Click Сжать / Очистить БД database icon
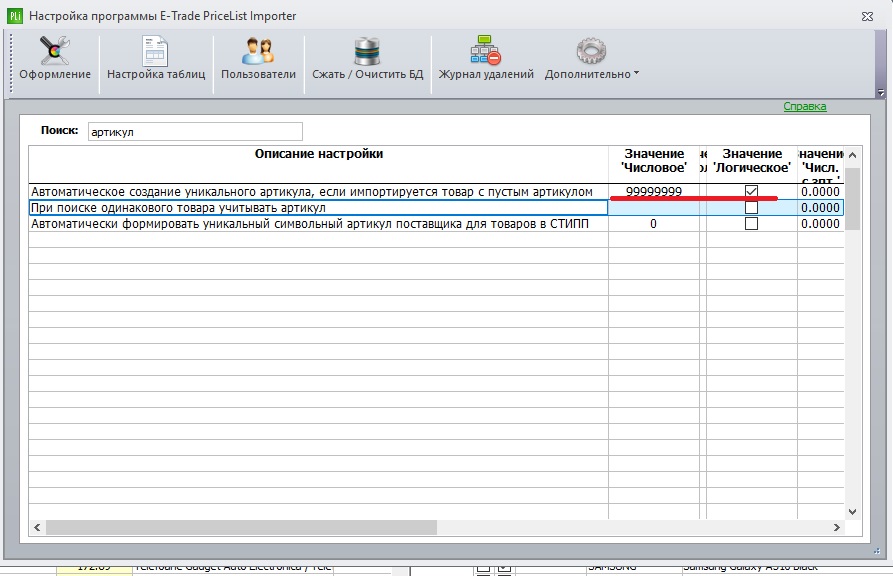Screen dimensions: 893x576 [x=367, y=51]
